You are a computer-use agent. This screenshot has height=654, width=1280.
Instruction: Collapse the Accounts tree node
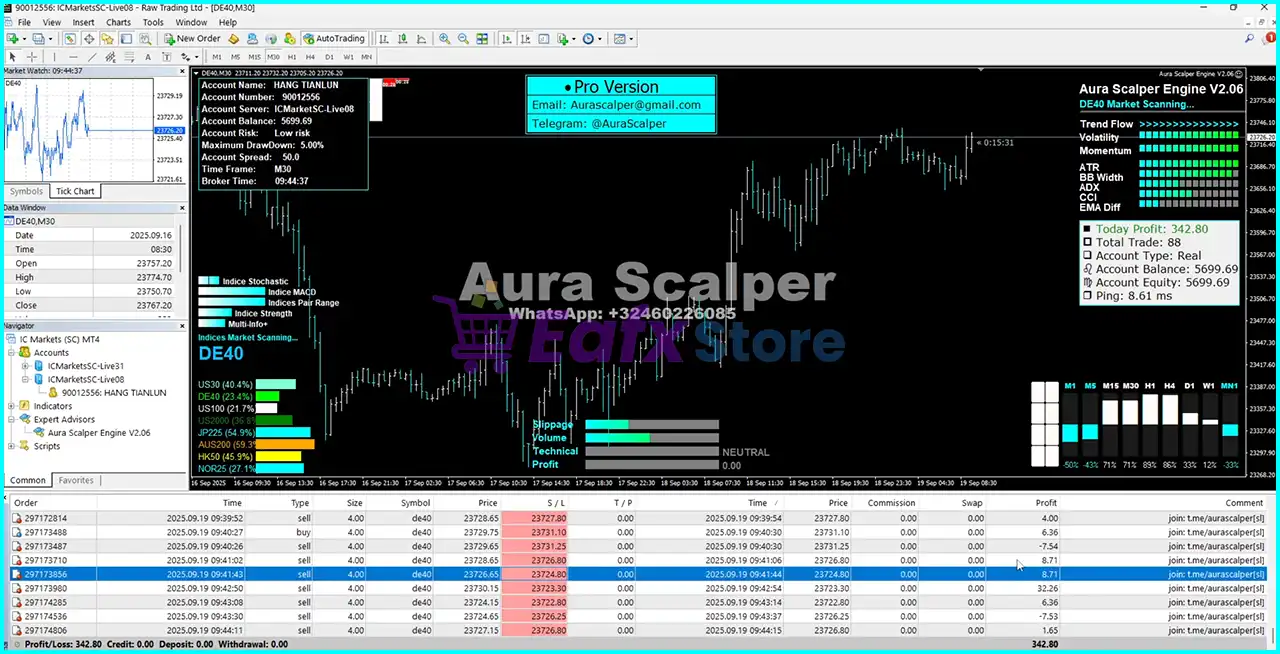11,353
